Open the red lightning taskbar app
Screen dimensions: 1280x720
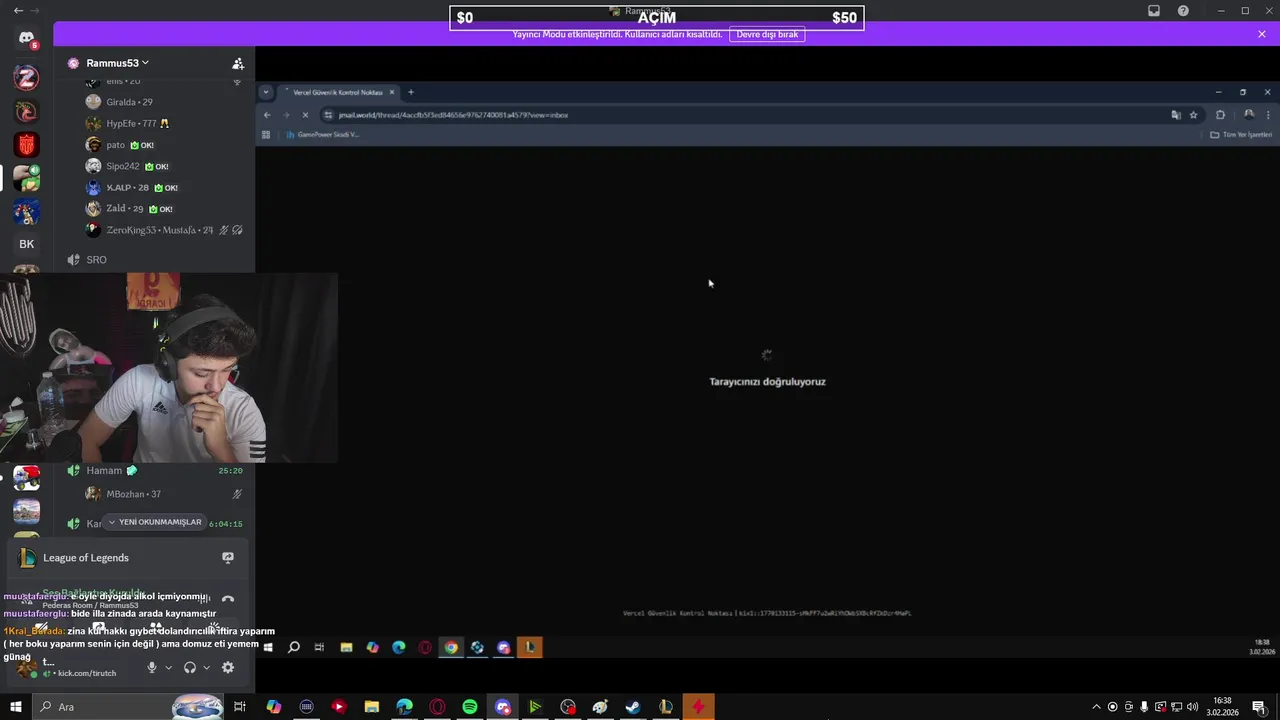coord(698,707)
